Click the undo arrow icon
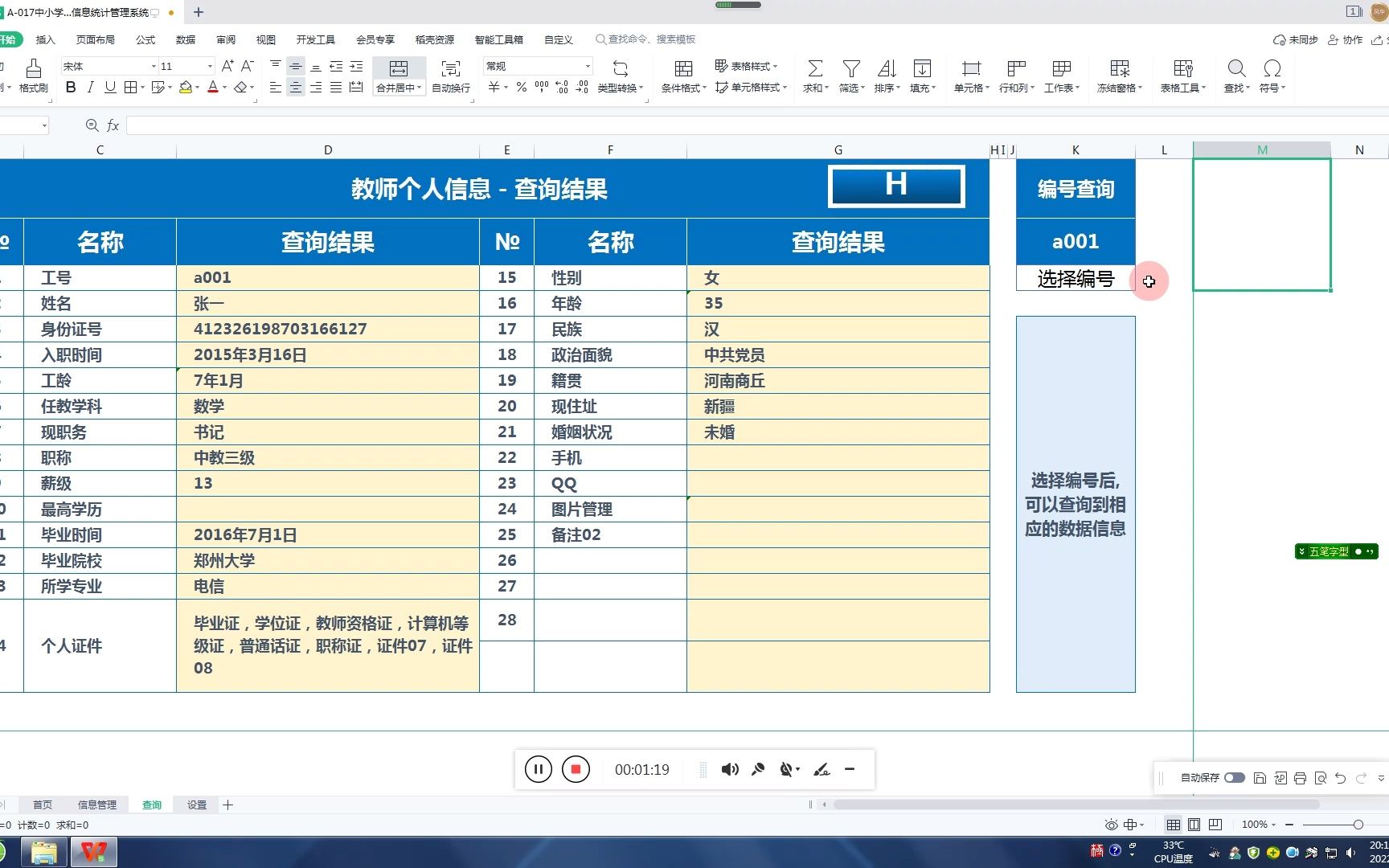The height and width of the screenshot is (868, 1389). 1340,778
